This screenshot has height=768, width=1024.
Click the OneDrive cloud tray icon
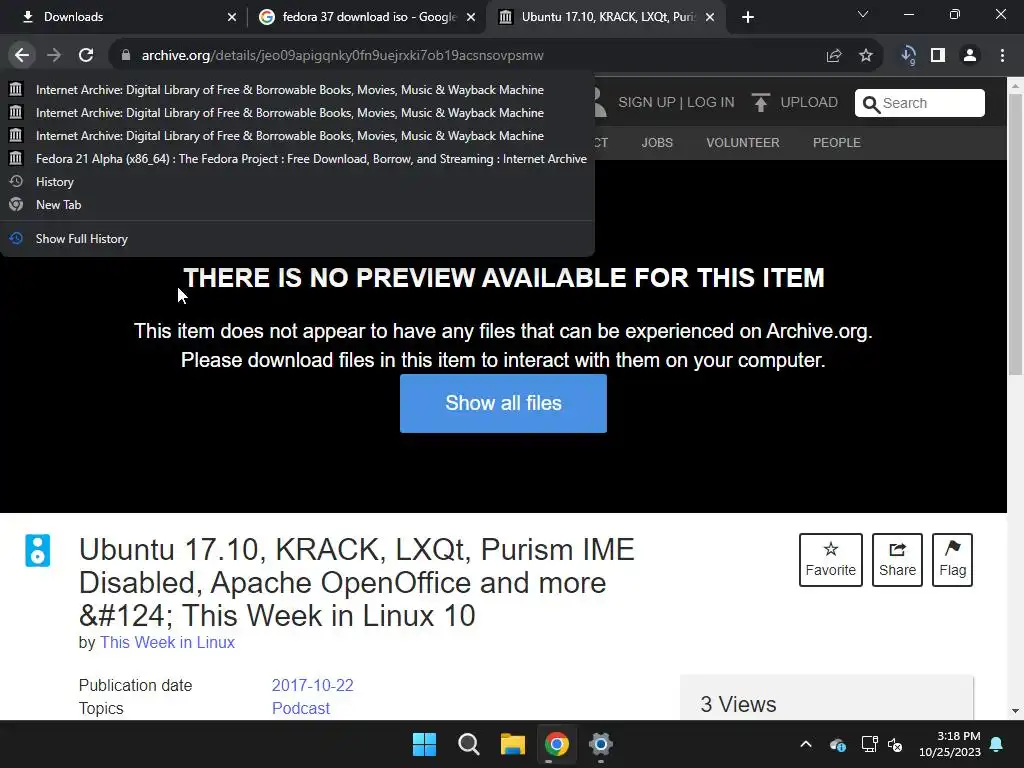coord(838,744)
